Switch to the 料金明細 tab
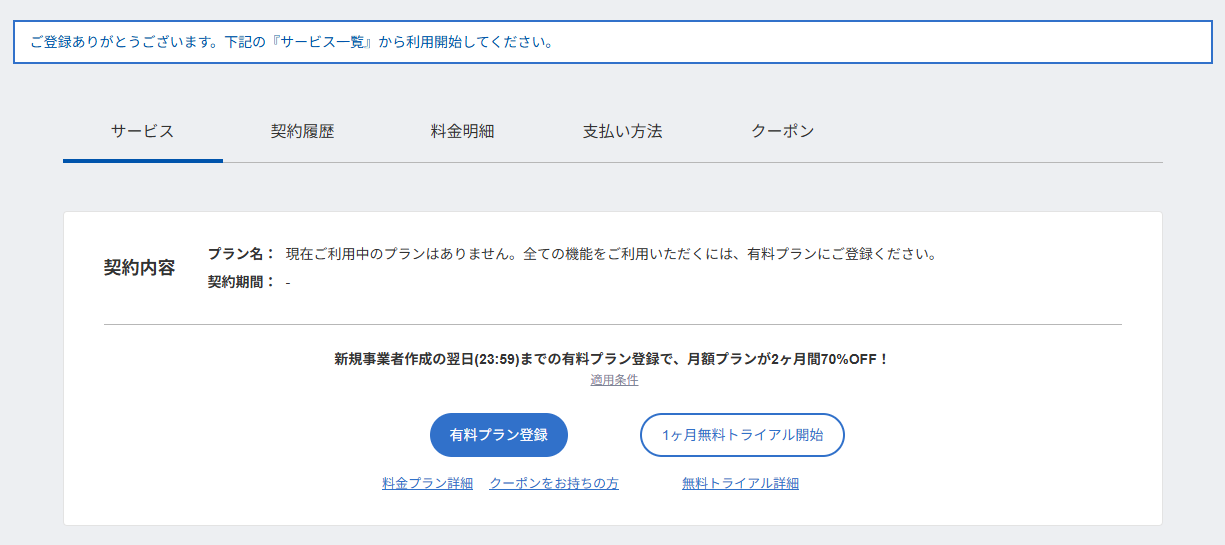The height and width of the screenshot is (545, 1225). point(462,131)
